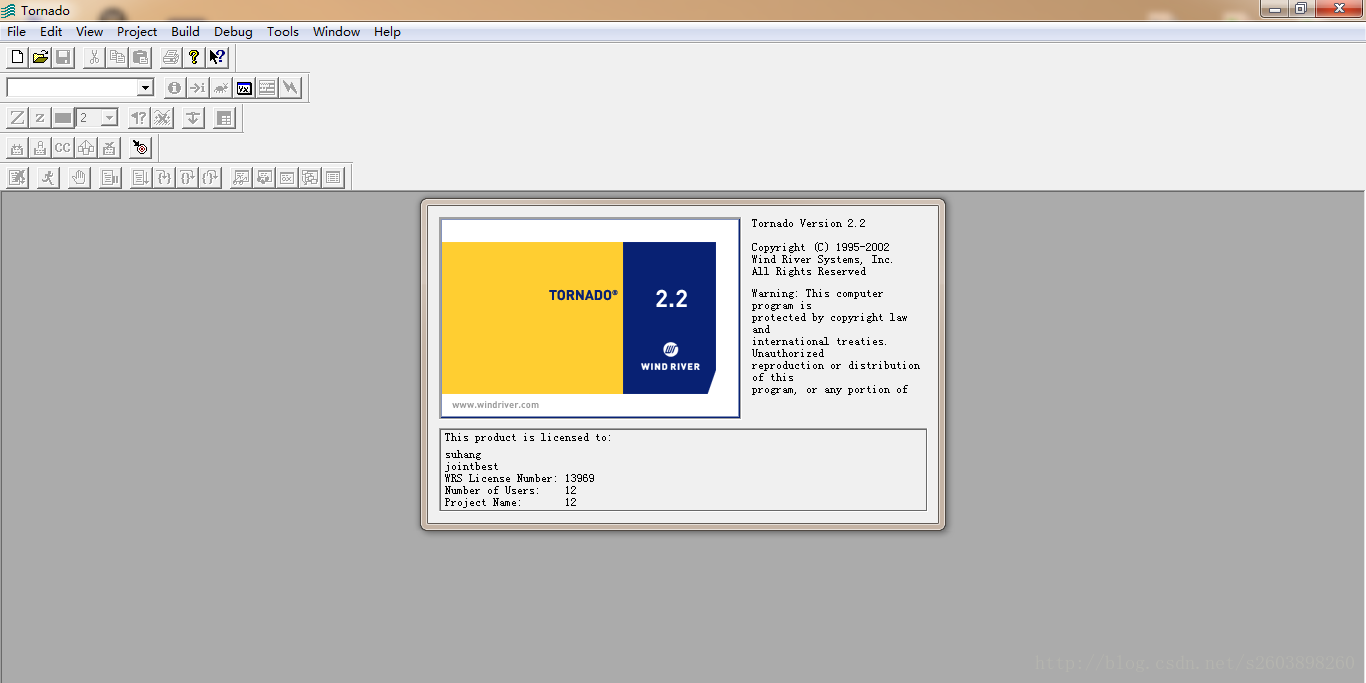Click the CC compile icon
This screenshot has width=1366, height=683.
(63, 148)
